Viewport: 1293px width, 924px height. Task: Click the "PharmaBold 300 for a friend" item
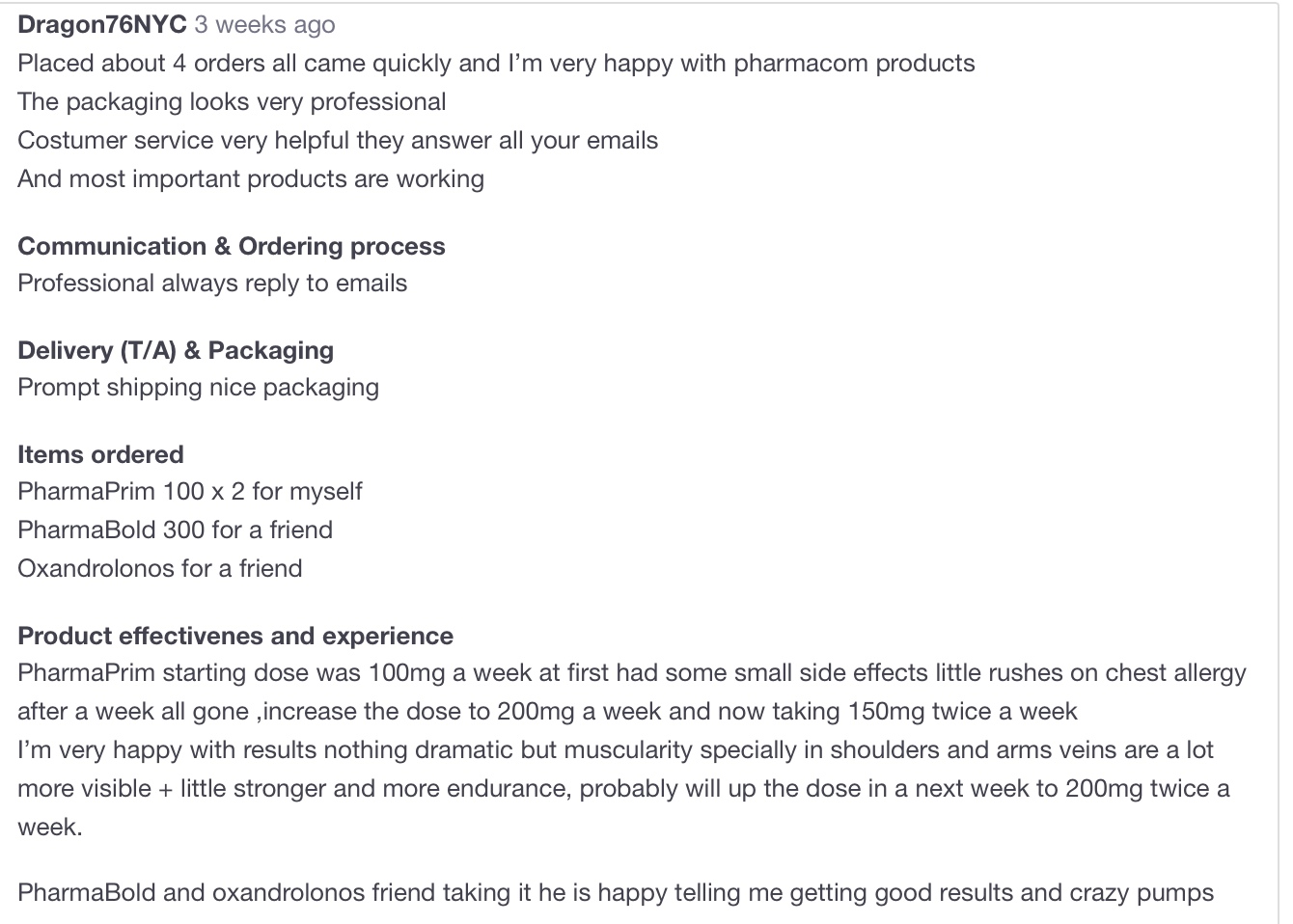[x=175, y=530]
